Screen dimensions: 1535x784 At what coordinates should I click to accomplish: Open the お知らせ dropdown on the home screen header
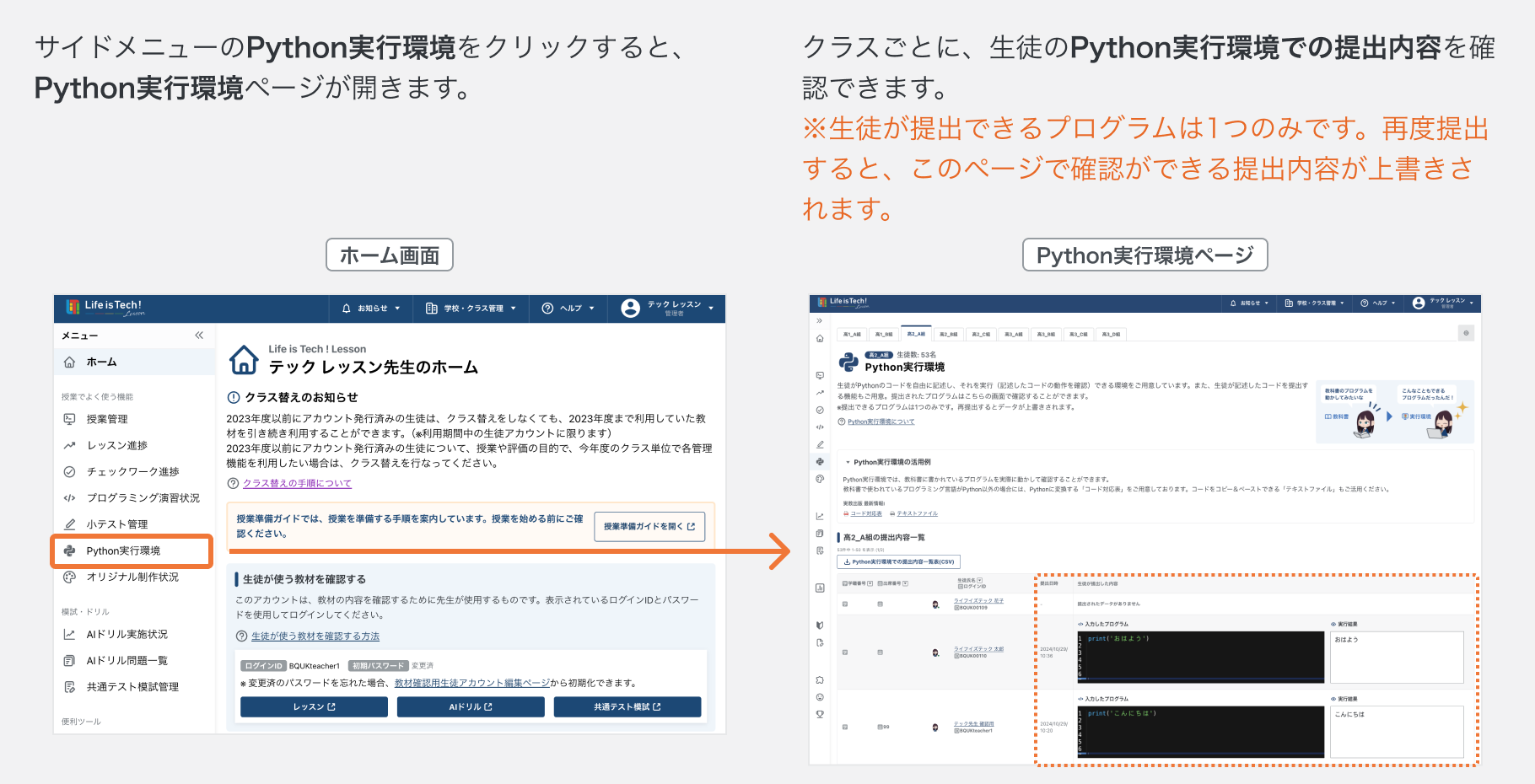pyautogui.click(x=371, y=309)
